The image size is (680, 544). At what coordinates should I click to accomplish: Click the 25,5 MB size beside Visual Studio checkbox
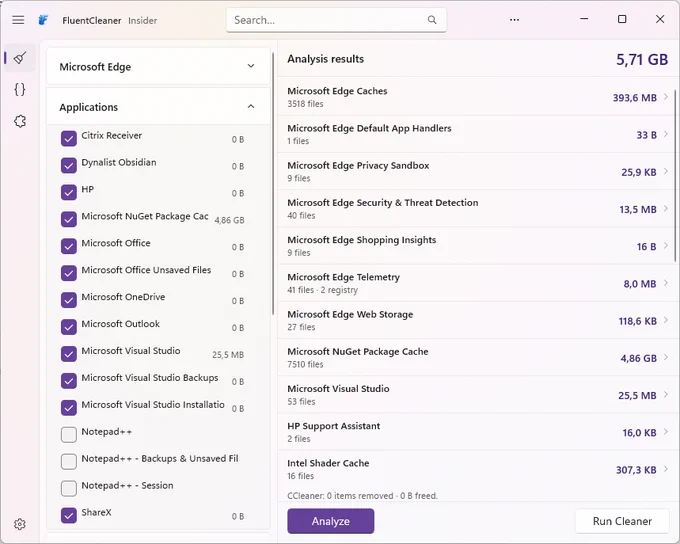(x=228, y=355)
